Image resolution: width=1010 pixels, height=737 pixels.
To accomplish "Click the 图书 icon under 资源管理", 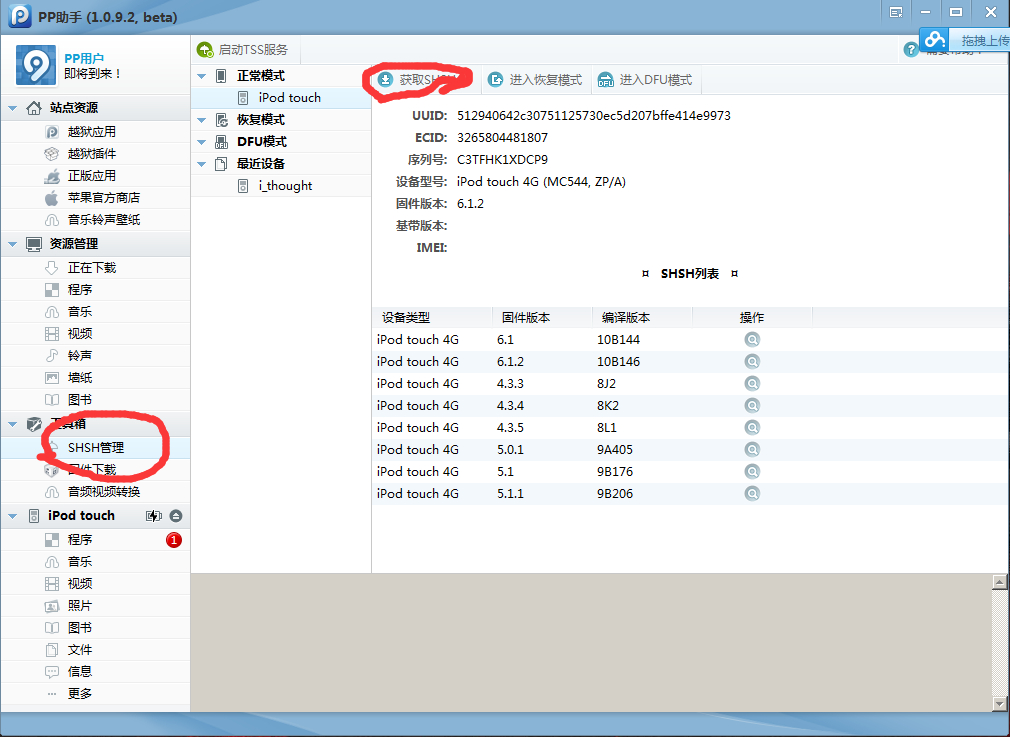I will coord(52,399).
